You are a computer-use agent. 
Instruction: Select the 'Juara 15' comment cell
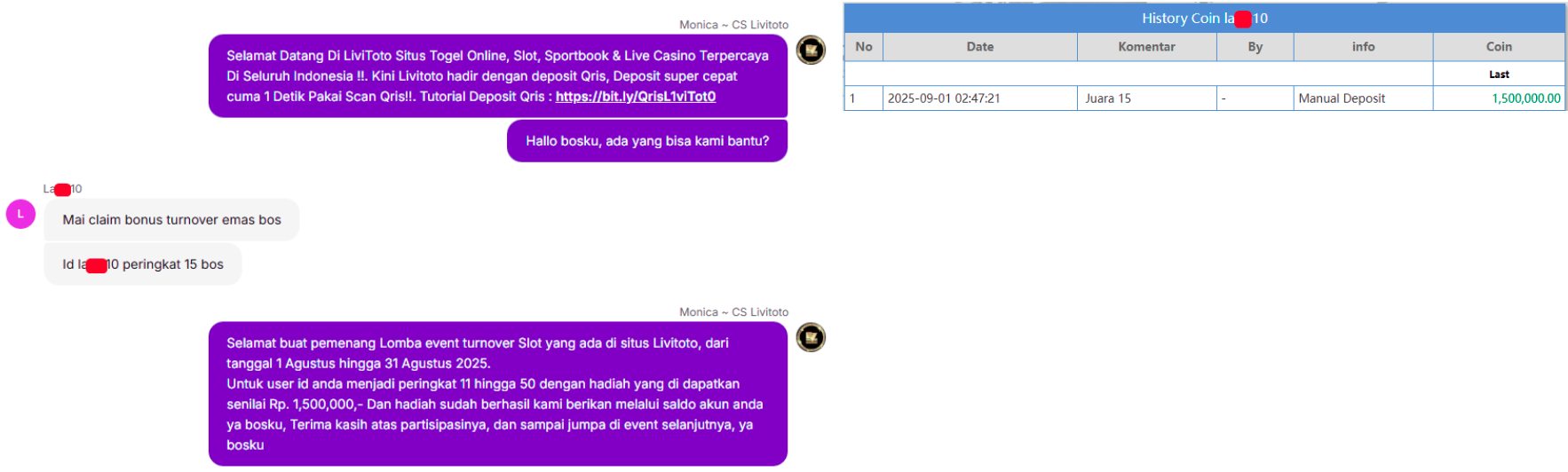click(x=1147, y=98)
